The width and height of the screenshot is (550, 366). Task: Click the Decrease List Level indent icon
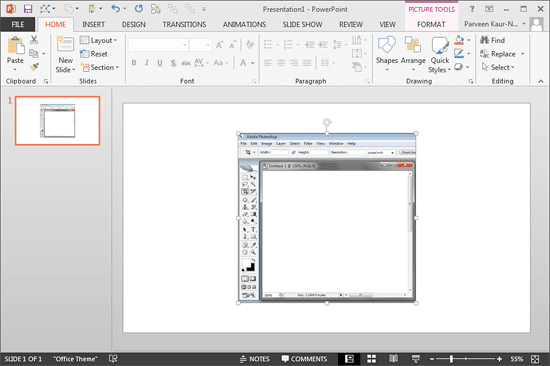[x=310, y=45]
